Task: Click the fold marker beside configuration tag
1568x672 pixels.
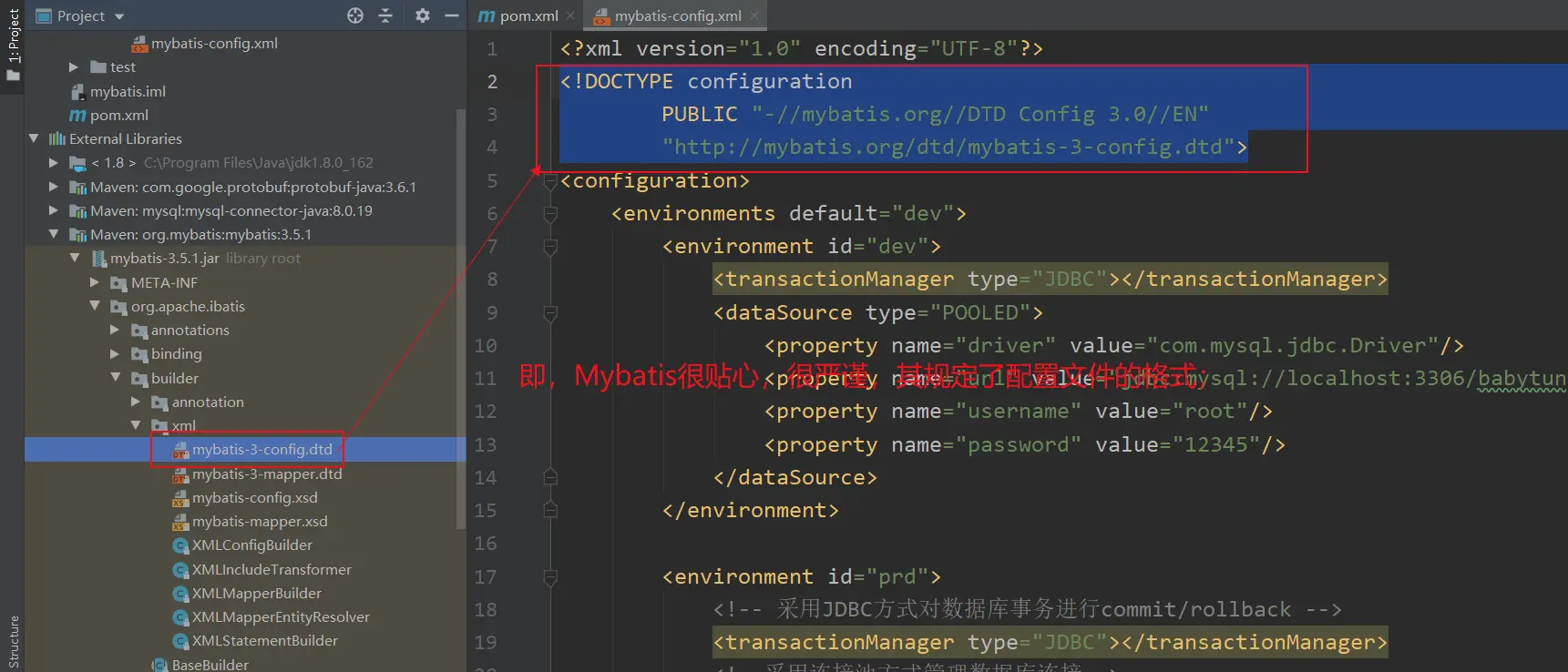Action: tap(549, 181)
